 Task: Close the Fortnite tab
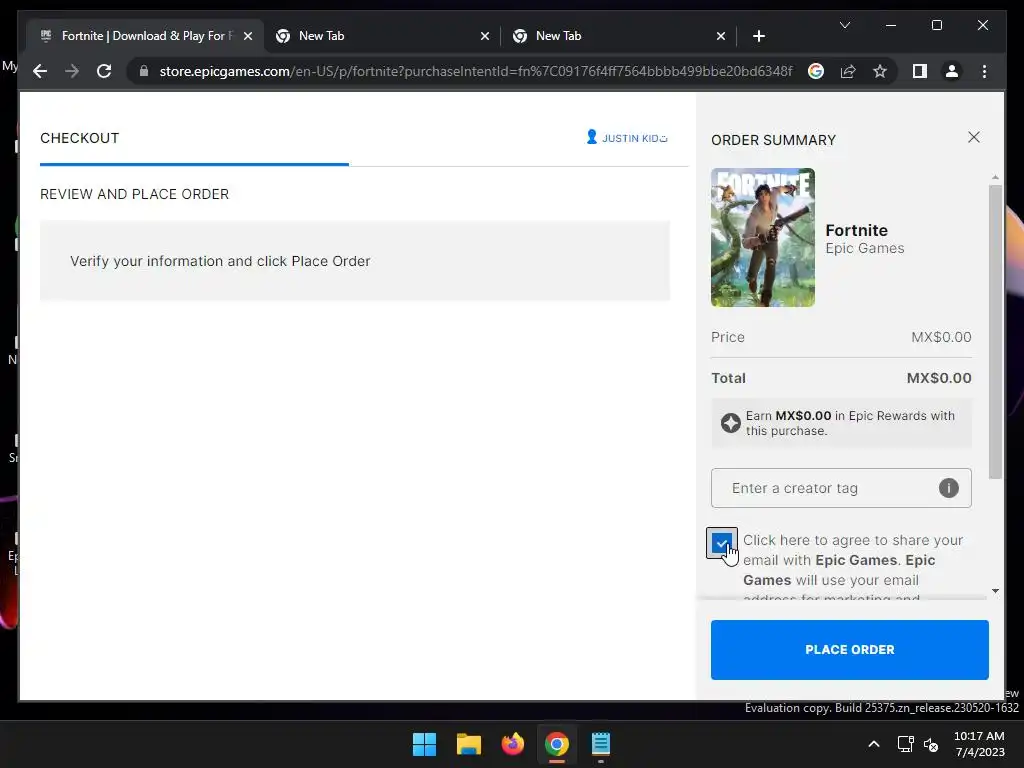pyautogui.click(x=248, y=36)
